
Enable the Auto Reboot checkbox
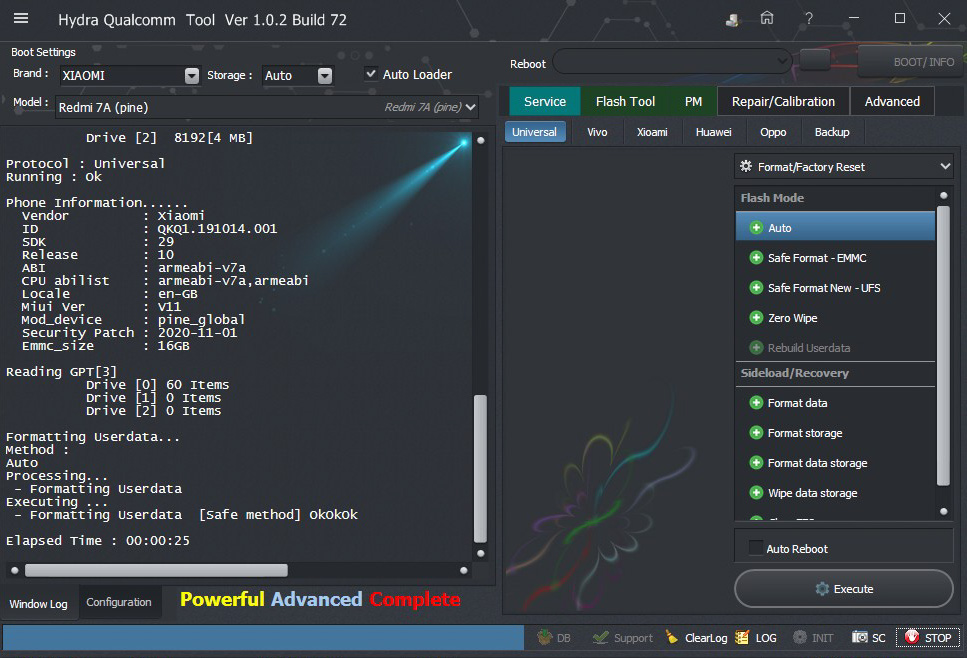click(756, 548)
